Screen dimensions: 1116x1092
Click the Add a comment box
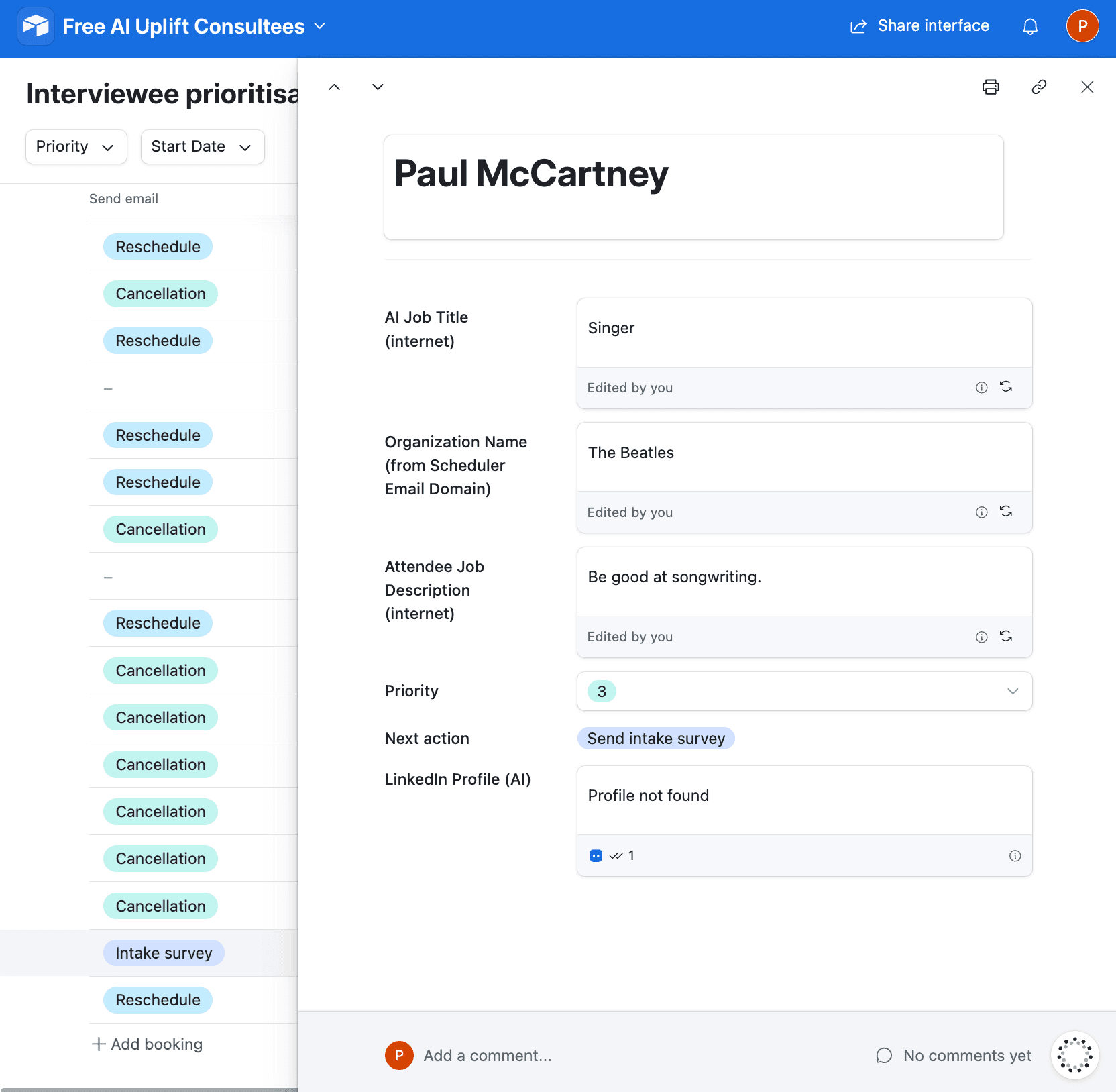(488, 1055)
